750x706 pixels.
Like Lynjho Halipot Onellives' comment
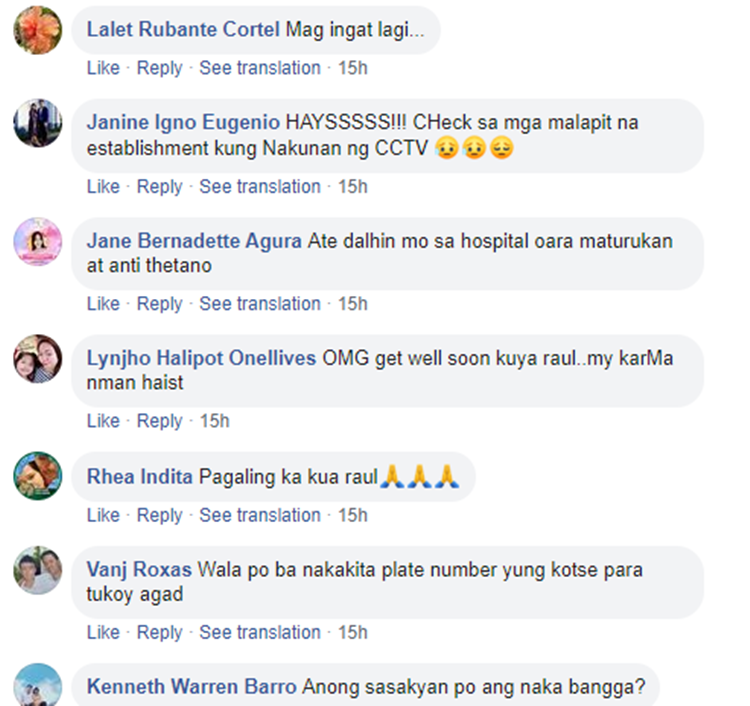click(x=103, y=421)
